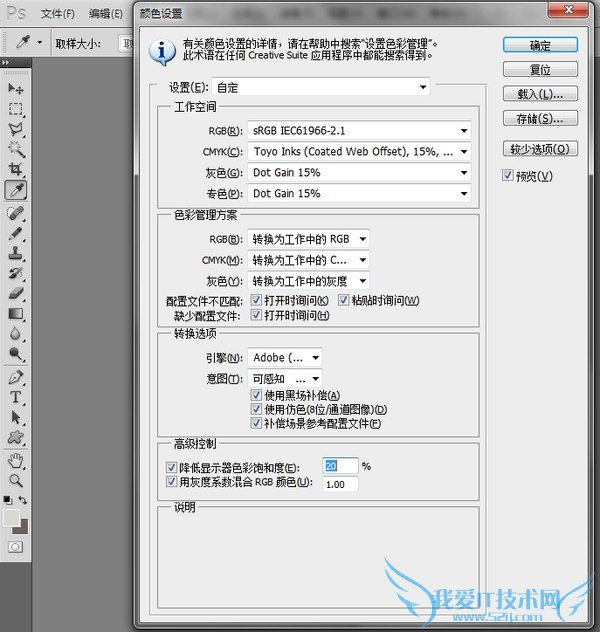Open RGB working space dropdown sRGB IEC61966-2.1
Screen dimensions: 600x632
pyautogui.click(x=359, y=131)
